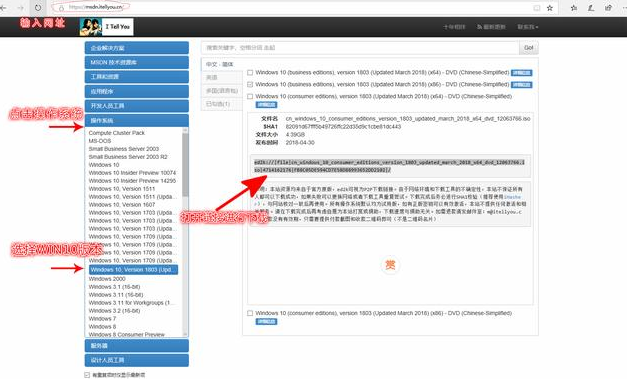Click the pen notes icon in browser toolbar
The width and height of the screenshot is (628, 390).
point(591,8)
